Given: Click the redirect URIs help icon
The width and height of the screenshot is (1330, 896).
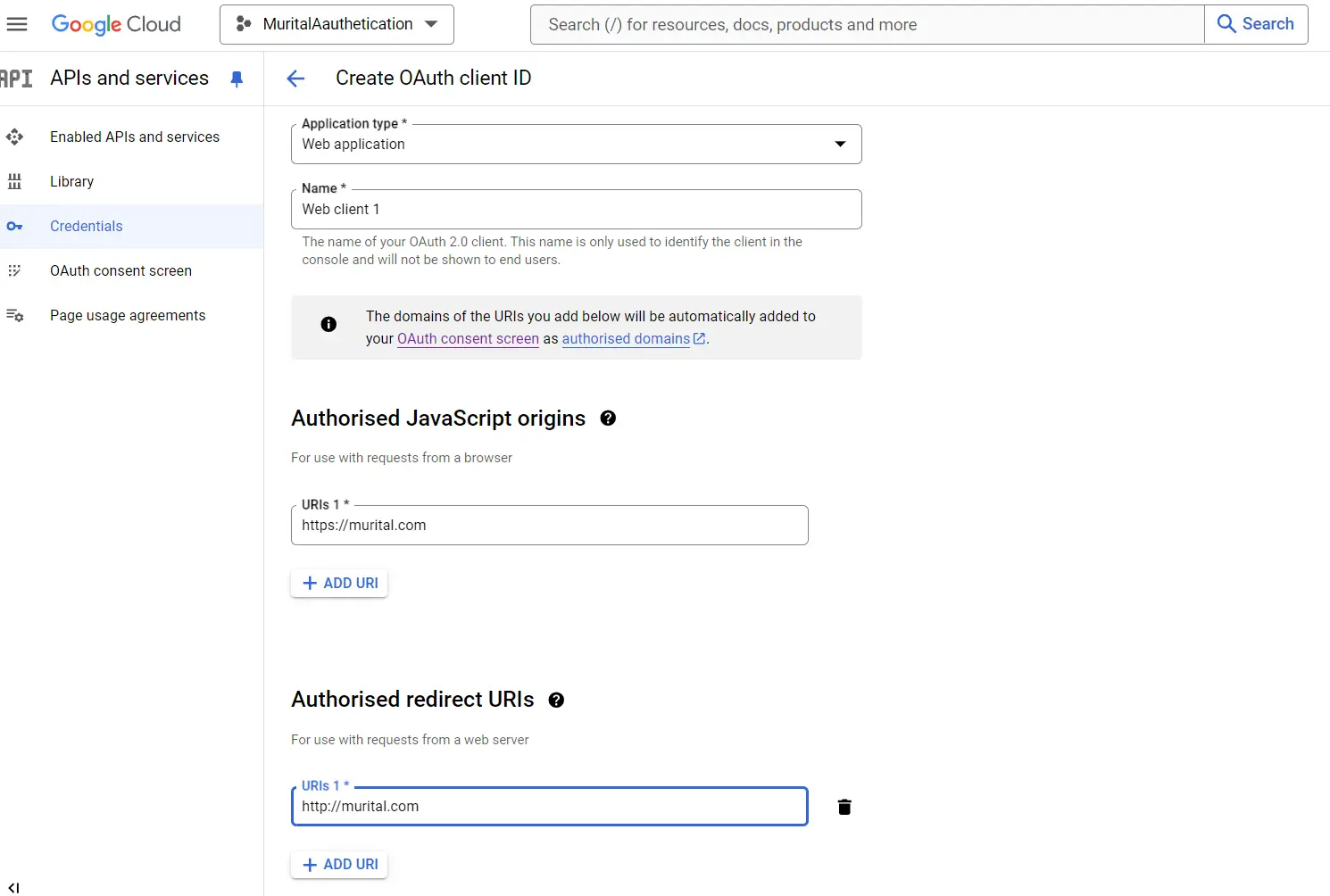Looking at the screenshot, I should coord(556,701).
